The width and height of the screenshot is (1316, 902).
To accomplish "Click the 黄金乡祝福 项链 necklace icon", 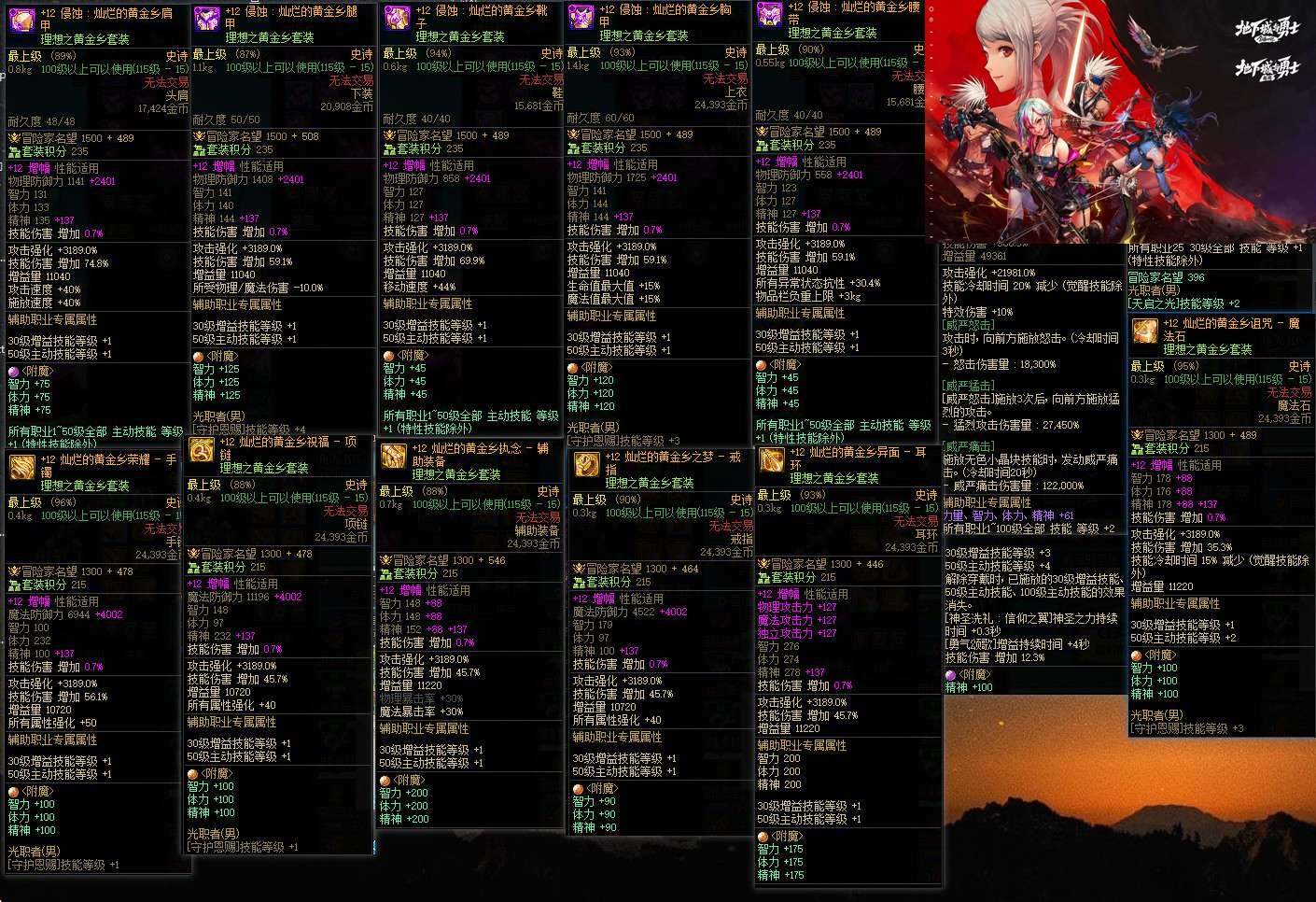I will tap(201, 449).
